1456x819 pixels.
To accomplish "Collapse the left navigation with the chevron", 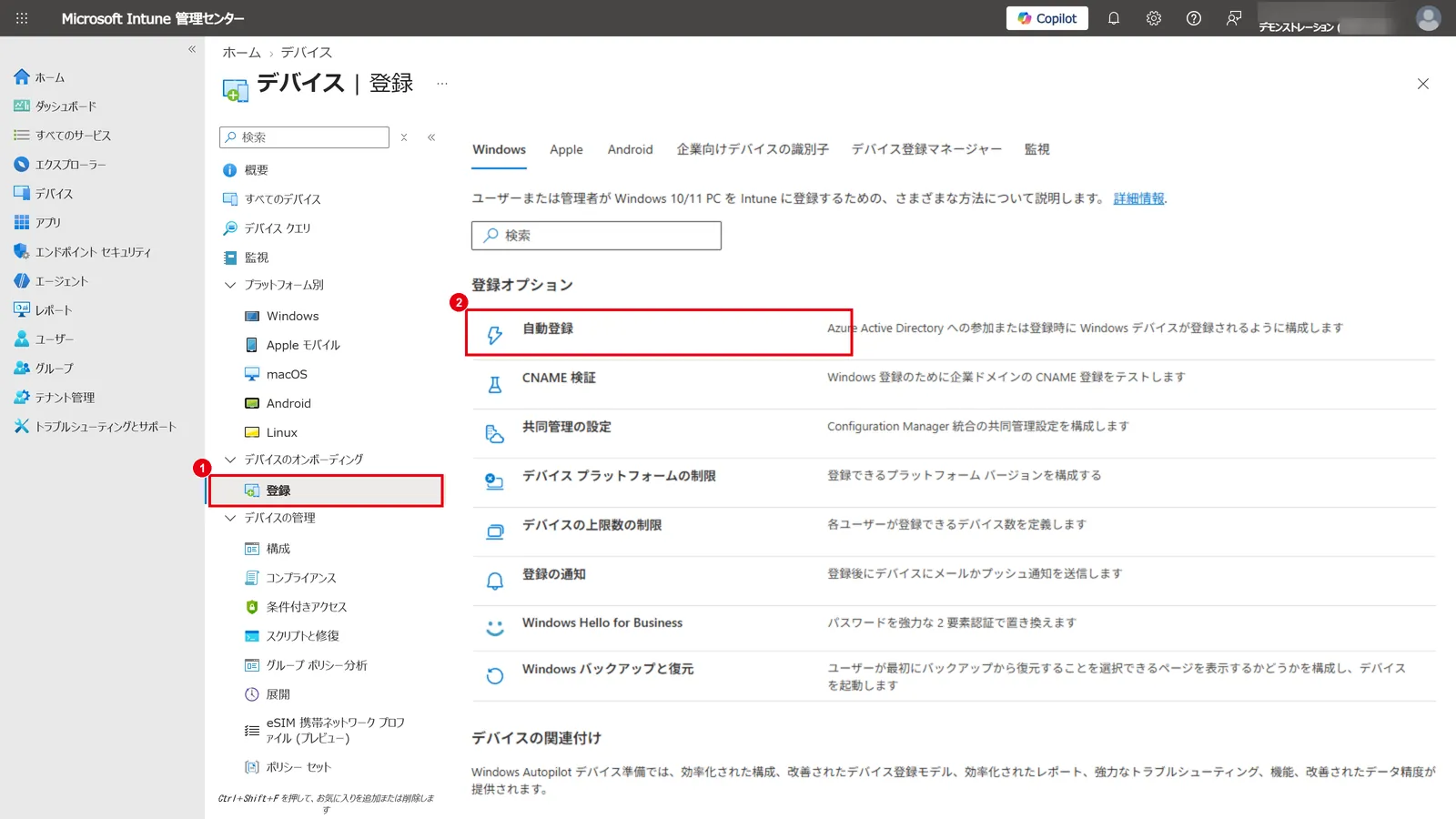I will (192, 49).
